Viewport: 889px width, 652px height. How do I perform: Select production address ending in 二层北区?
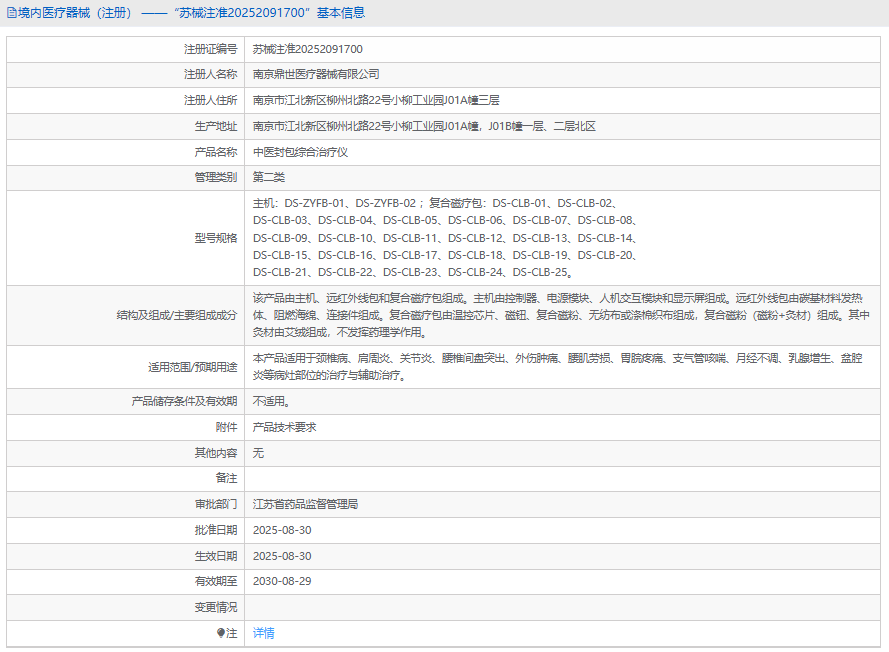424,126
